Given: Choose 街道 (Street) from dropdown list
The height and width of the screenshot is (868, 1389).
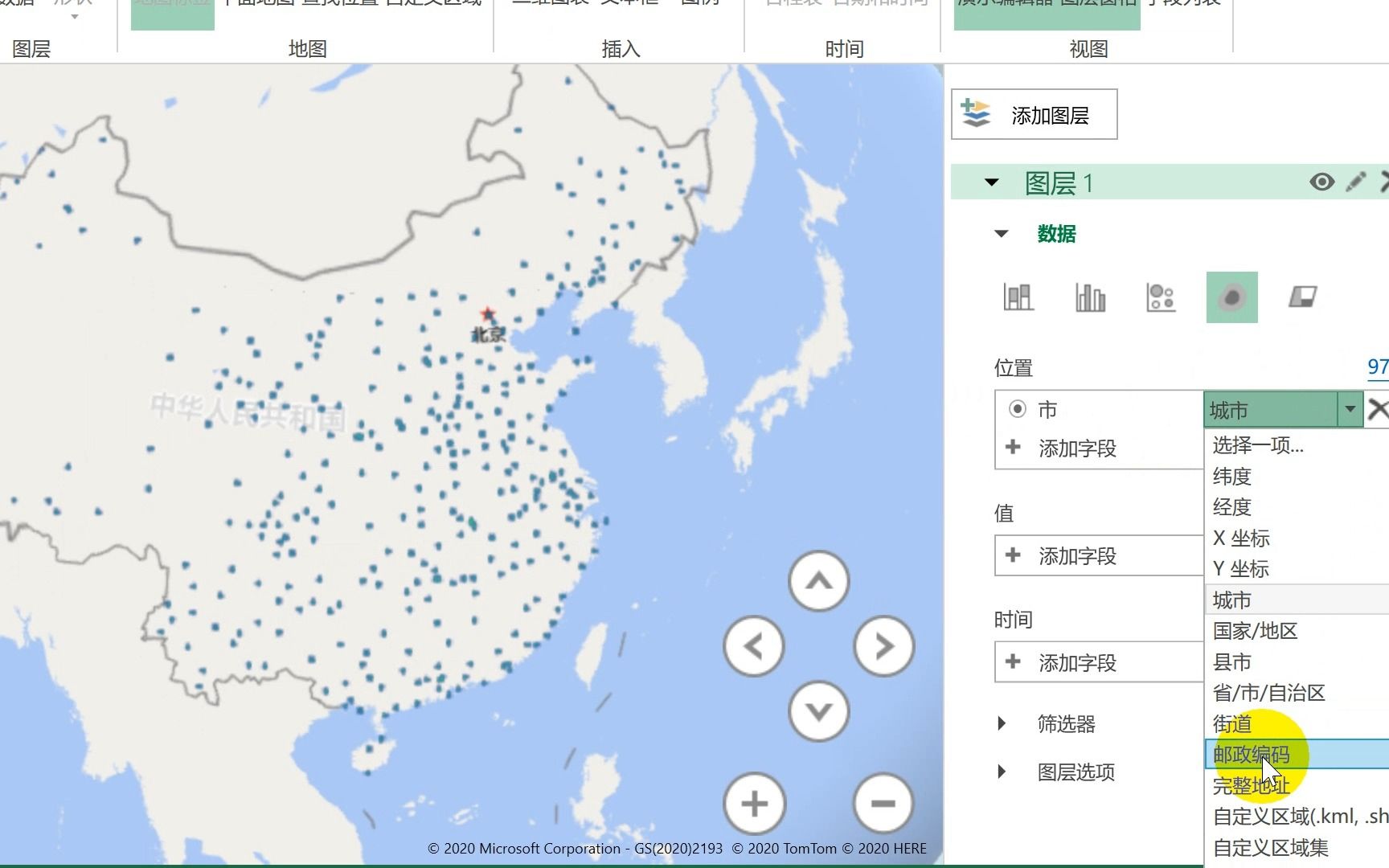Looking at the screenshot, I should point(1297,724).
